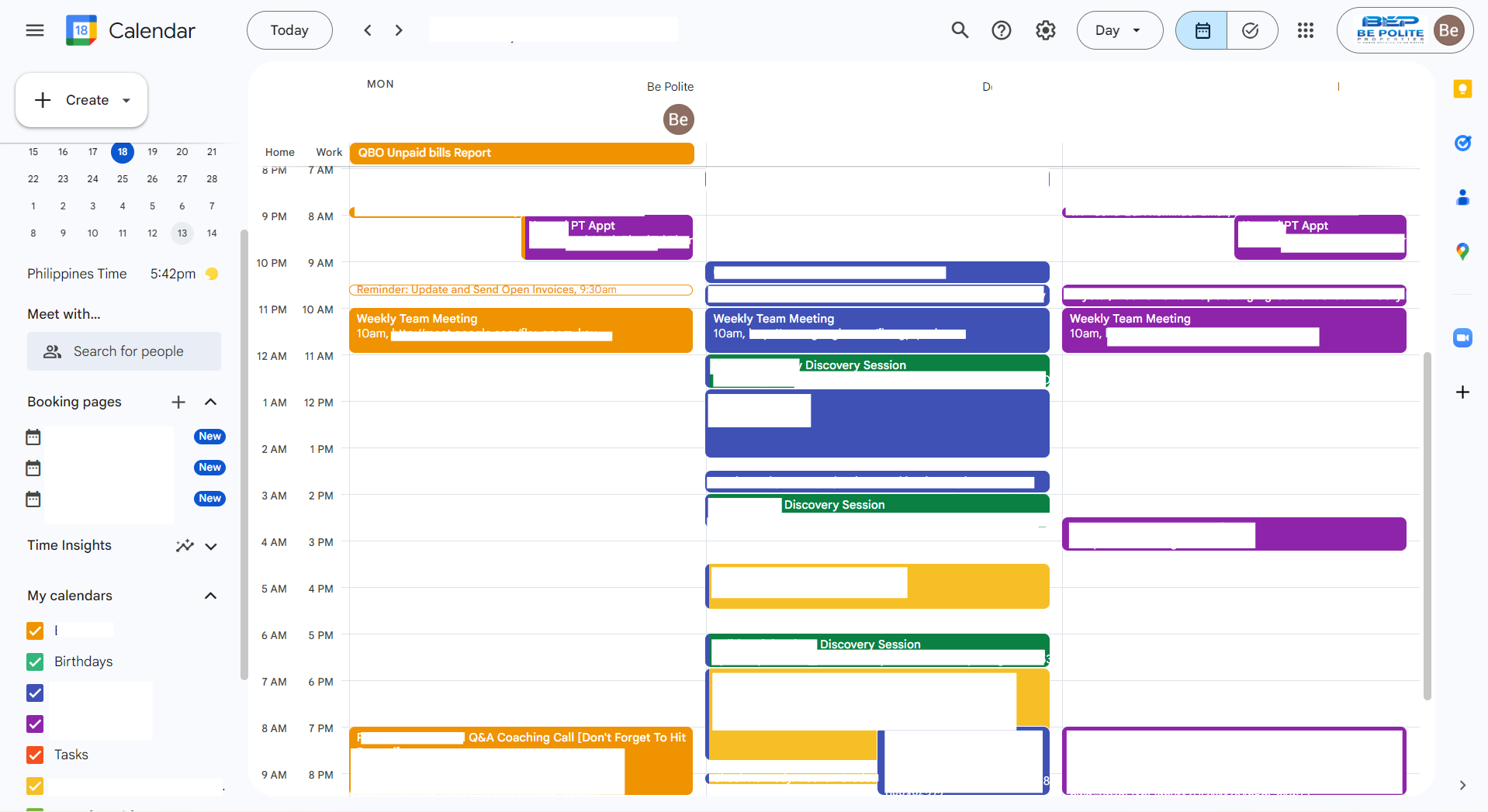
Task: Open the Google apps grid
Action: (x=1305, y=30)
